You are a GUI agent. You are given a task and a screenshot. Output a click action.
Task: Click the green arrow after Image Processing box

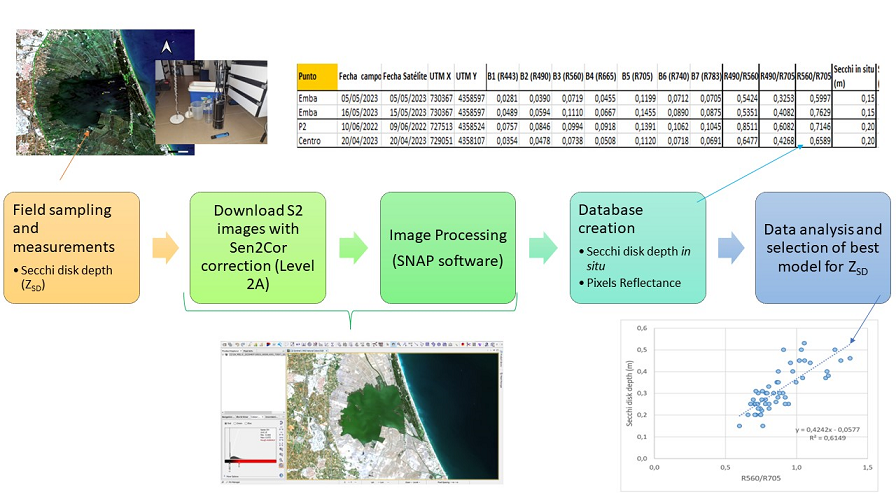coord(542,248)
